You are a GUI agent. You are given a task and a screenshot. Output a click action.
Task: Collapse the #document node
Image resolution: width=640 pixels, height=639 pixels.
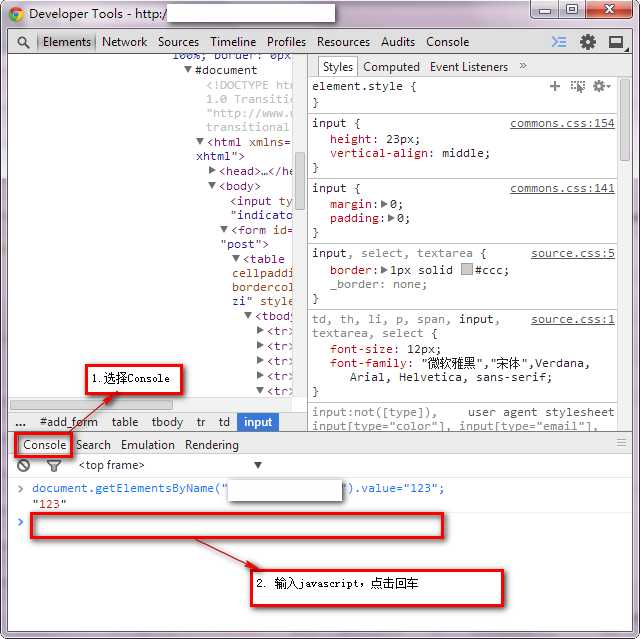(188, 69)
